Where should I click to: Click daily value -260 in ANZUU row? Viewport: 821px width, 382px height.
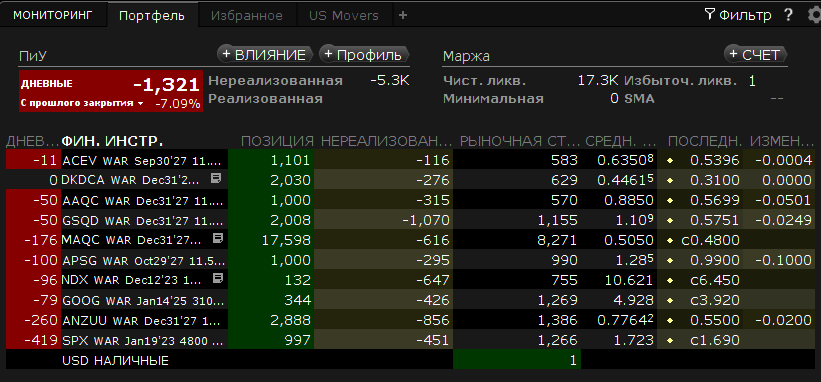(41, 320)
